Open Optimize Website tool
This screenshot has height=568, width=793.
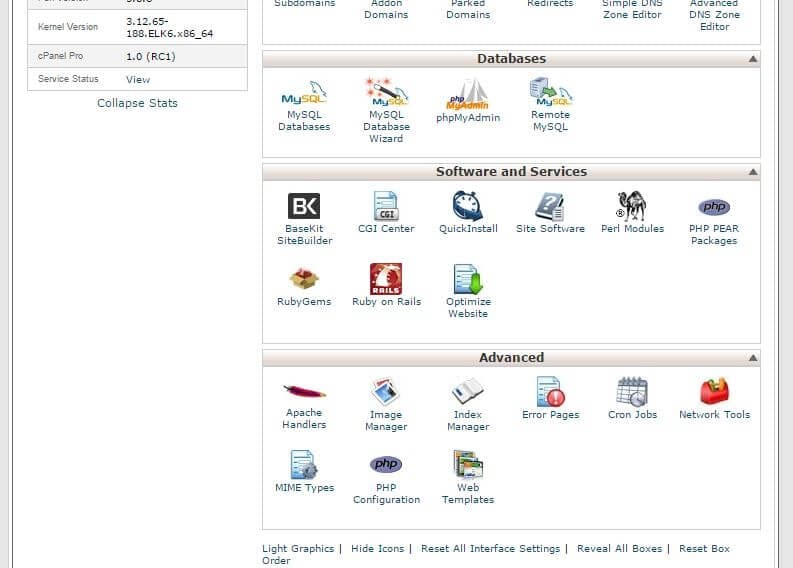click(468, 279)
